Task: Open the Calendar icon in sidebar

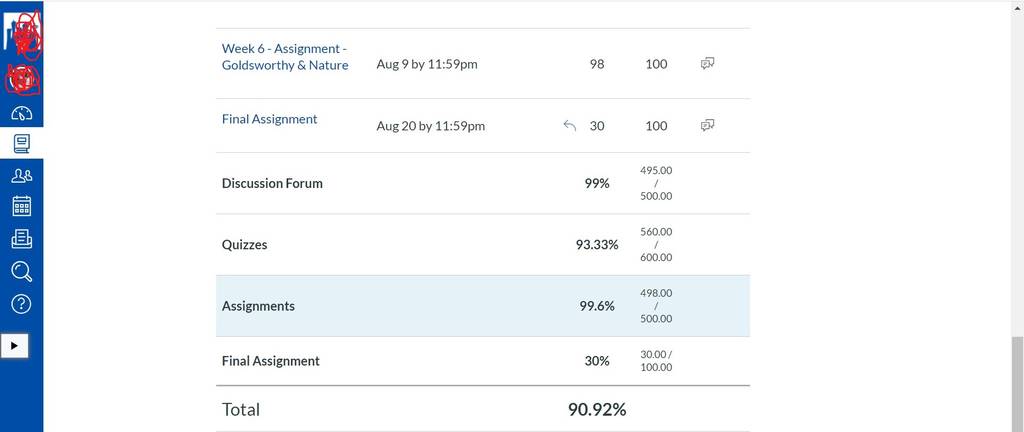Action: point(22,206)
